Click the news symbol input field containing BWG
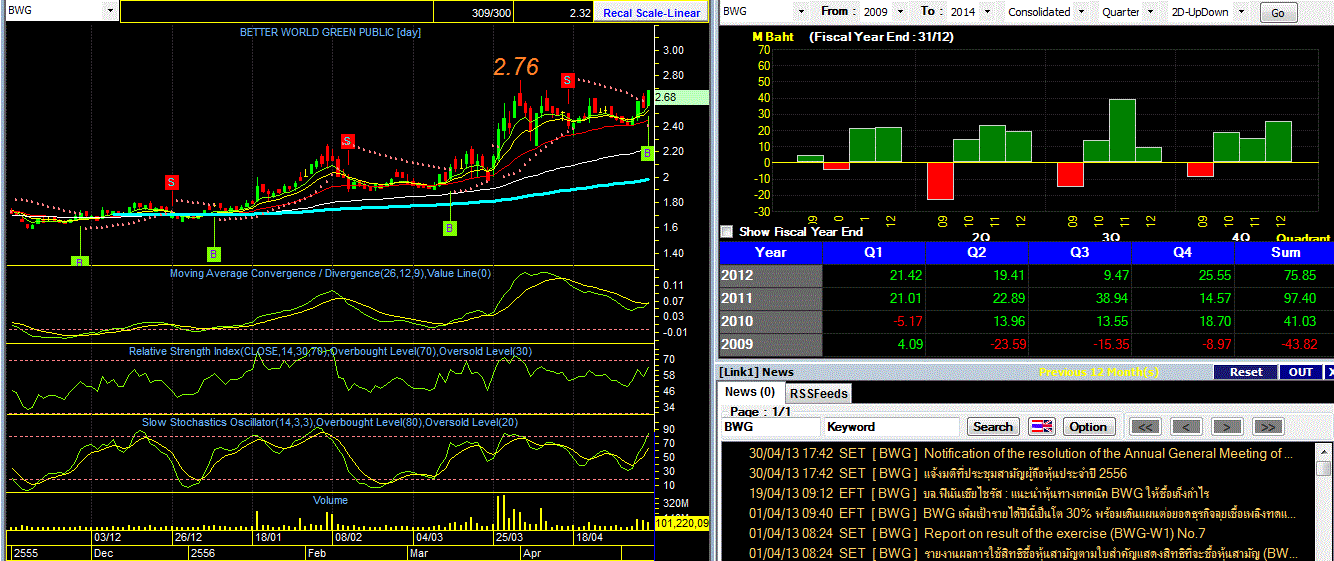 pyautogui.click(x=770, y=426)
